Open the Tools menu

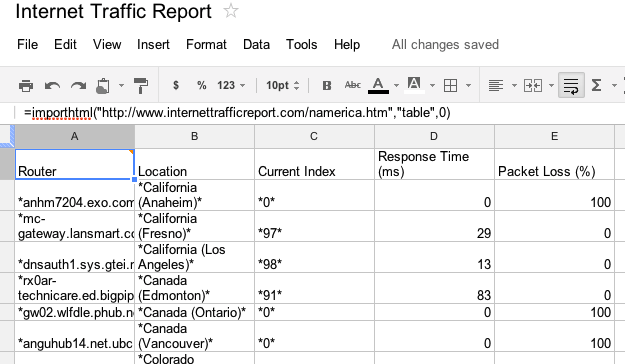pos(302,44)
